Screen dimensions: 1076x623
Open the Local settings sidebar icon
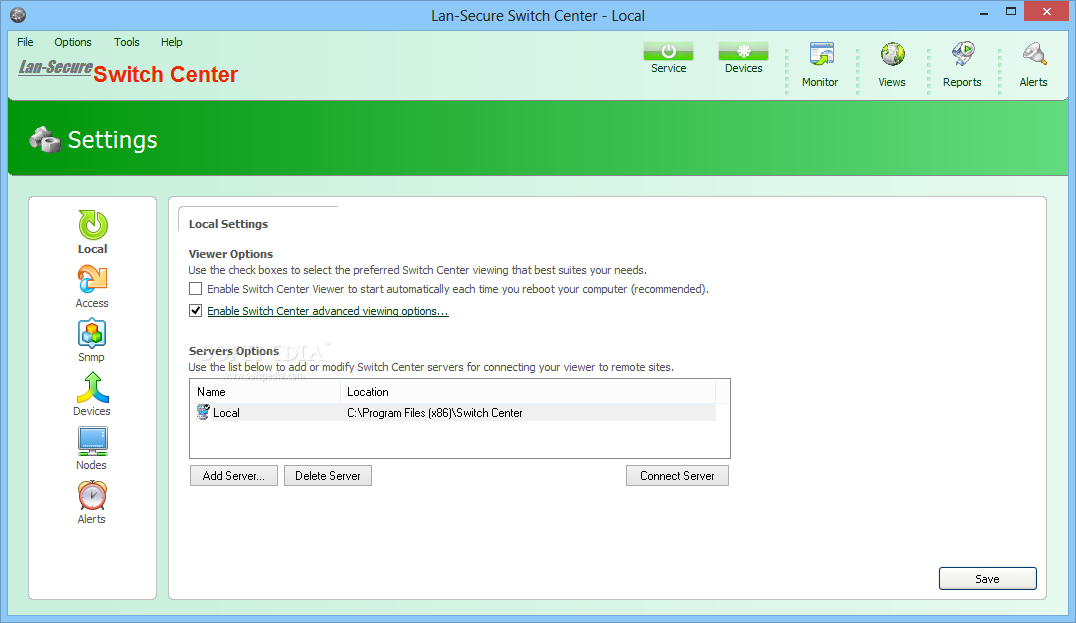coord(93,225)
